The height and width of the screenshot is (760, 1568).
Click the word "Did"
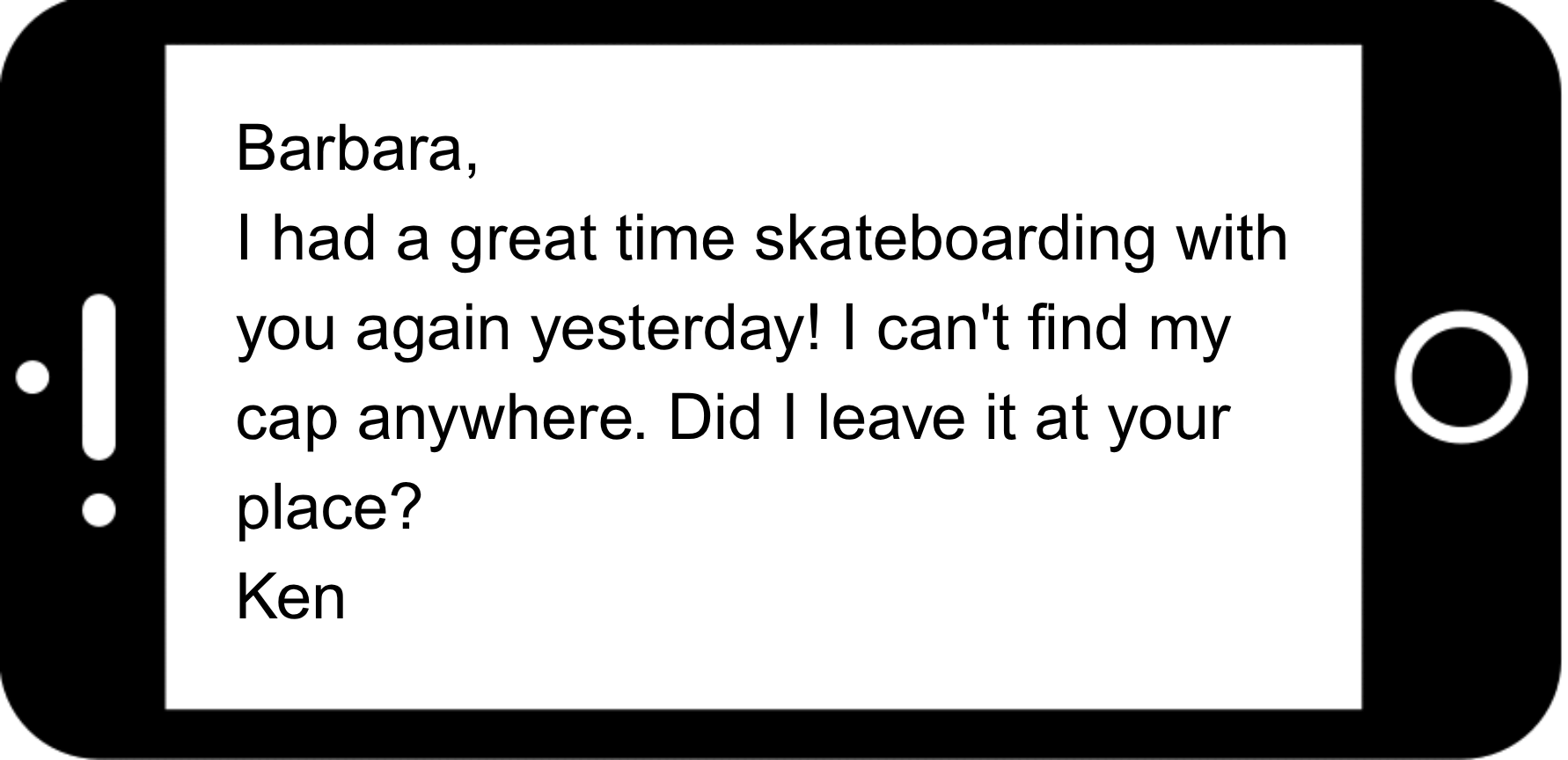(714, 419)
